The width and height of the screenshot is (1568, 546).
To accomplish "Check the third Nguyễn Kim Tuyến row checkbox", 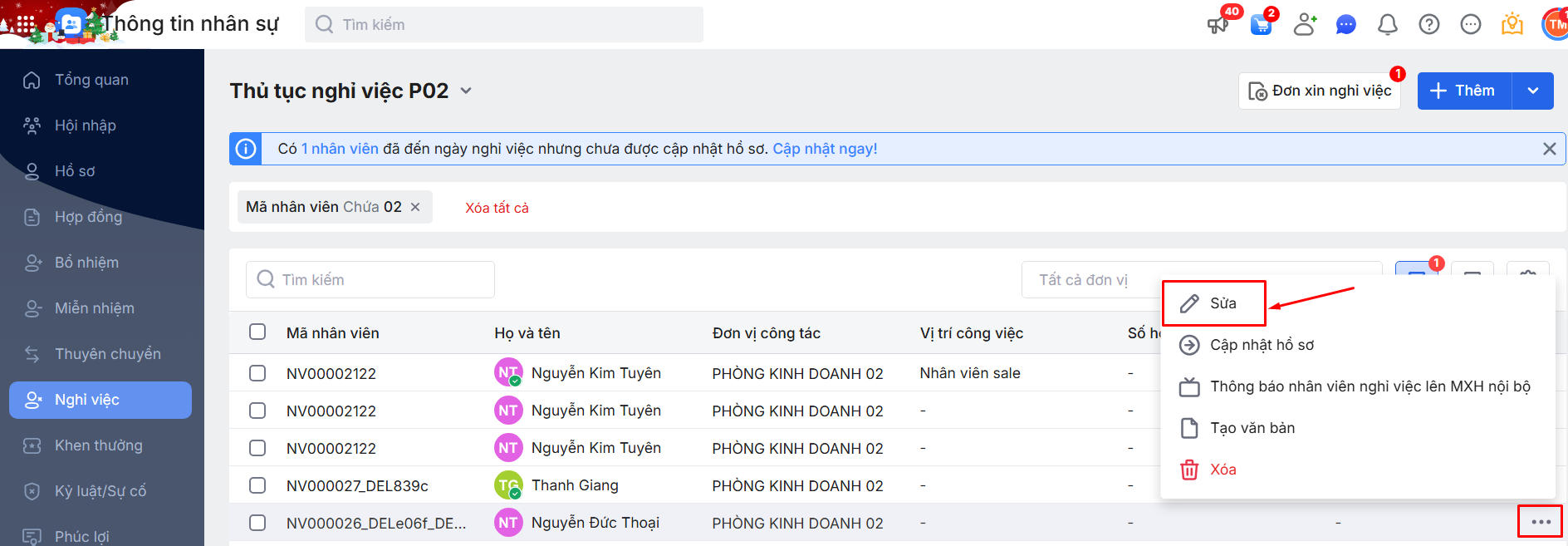I will tap(257, 448).
